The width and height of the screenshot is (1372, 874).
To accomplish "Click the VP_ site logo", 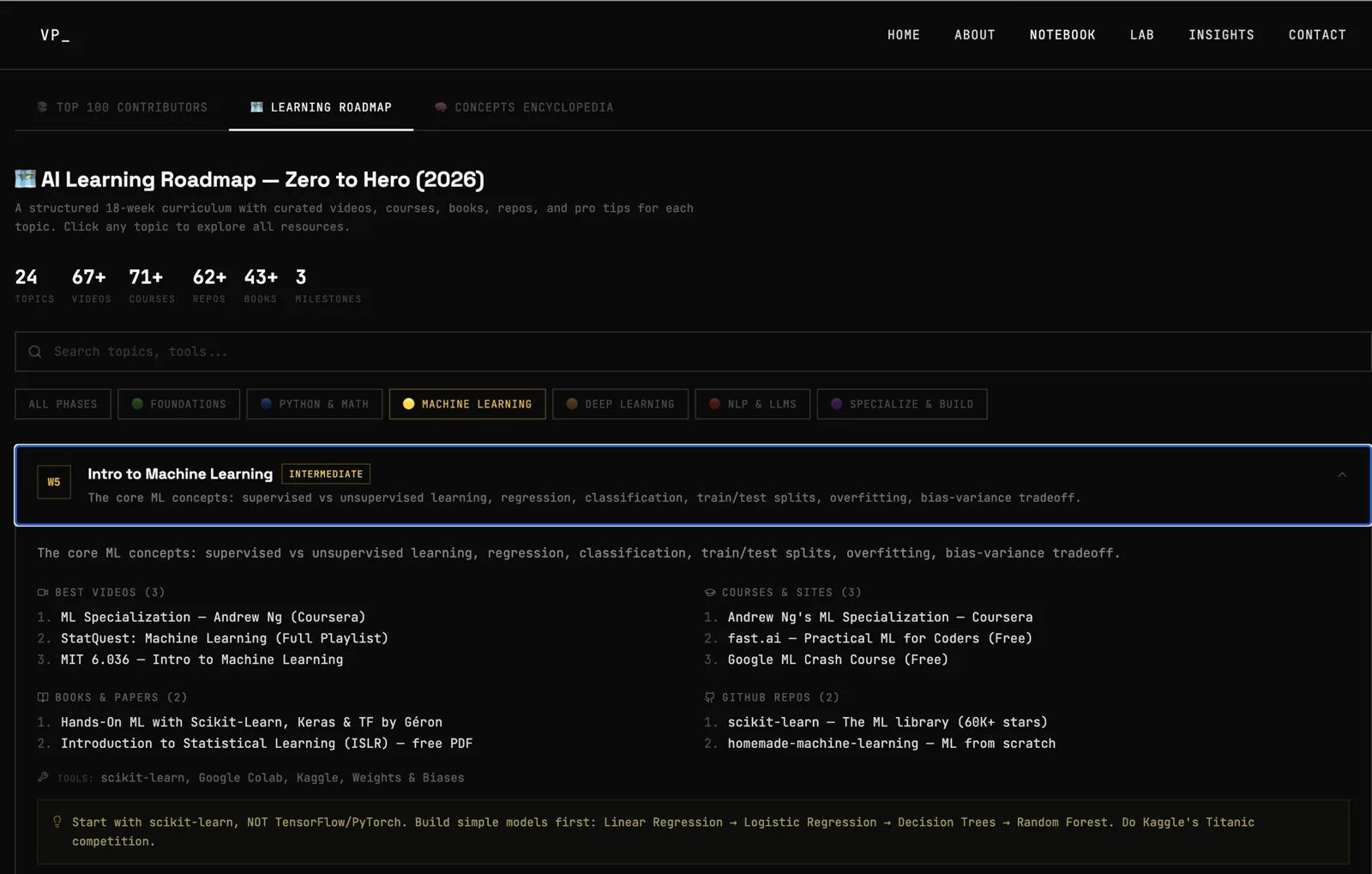I will tap(55, 35).
